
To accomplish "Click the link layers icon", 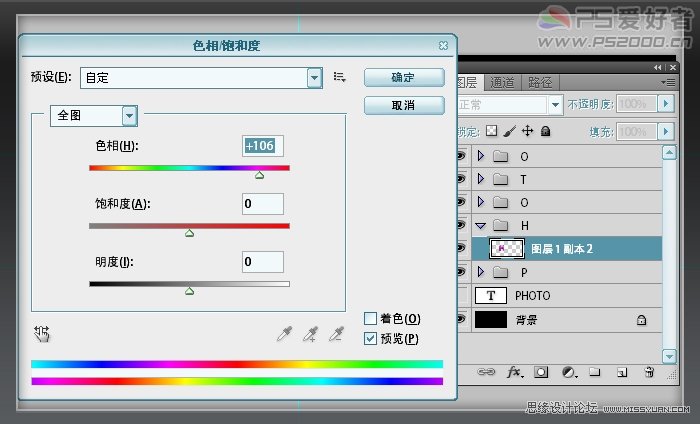I will (486, 372).
